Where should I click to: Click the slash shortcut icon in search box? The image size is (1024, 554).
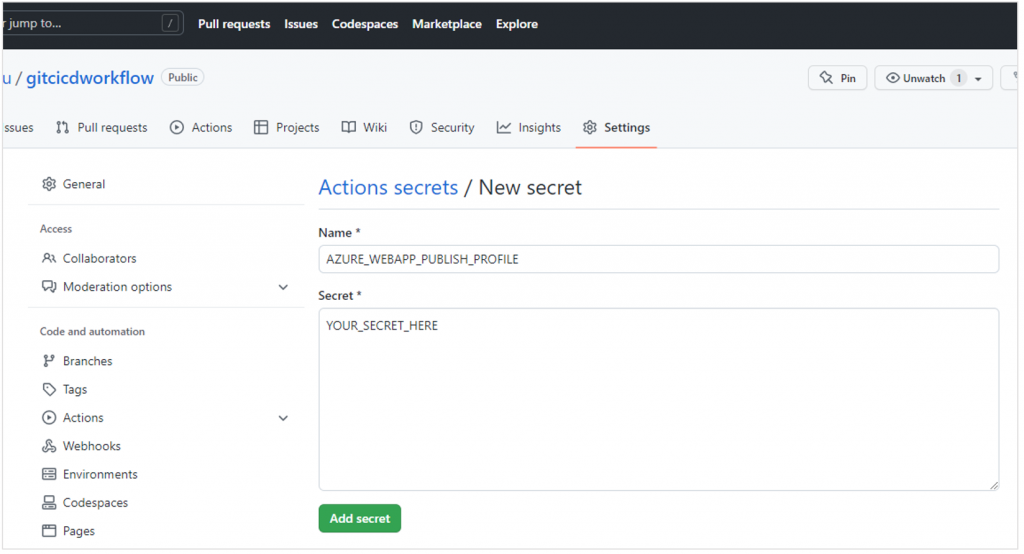[x=170, y=24]
